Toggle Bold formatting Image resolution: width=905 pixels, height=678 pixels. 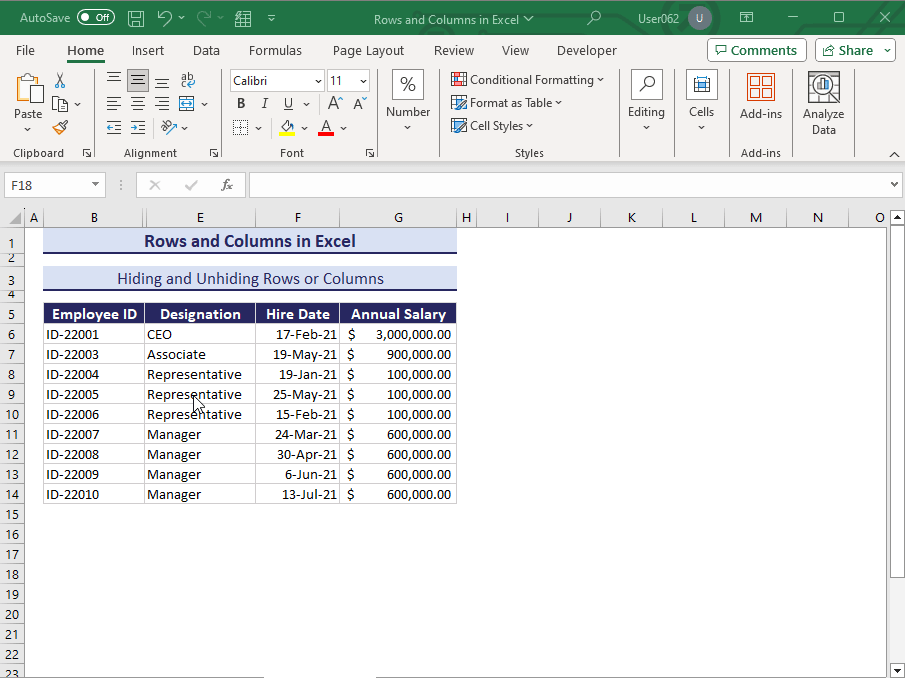[240, 103]
